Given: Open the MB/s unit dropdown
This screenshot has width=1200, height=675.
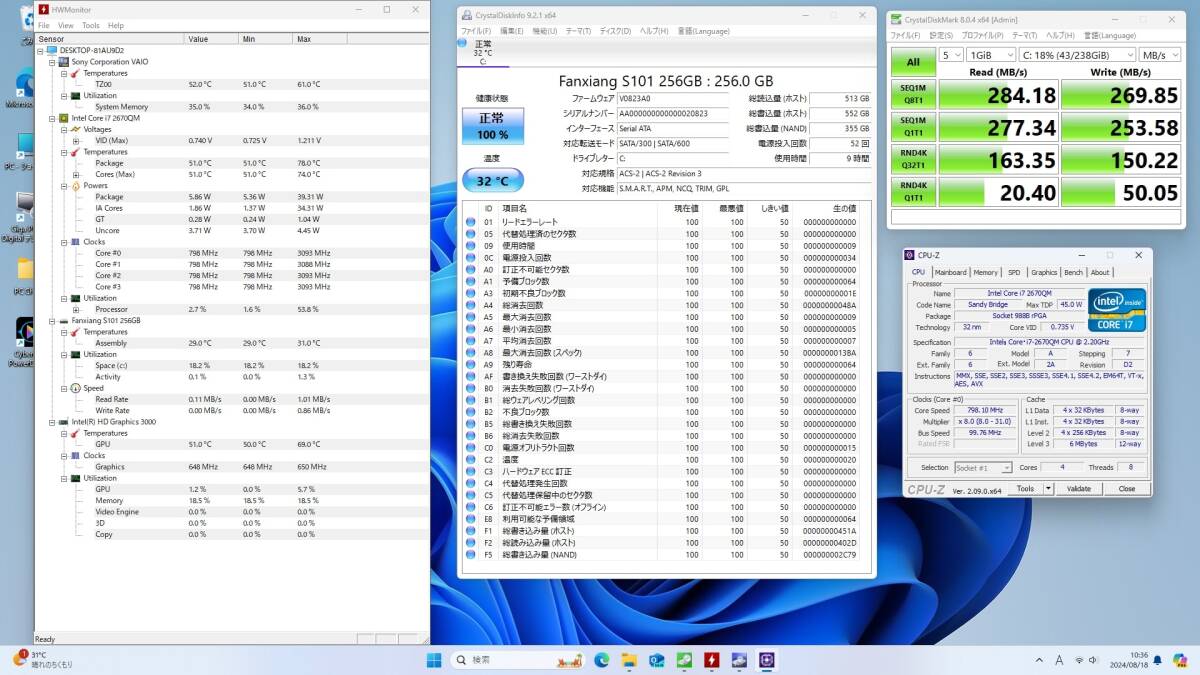Looking at the screenshot, I should point(1161,55).
